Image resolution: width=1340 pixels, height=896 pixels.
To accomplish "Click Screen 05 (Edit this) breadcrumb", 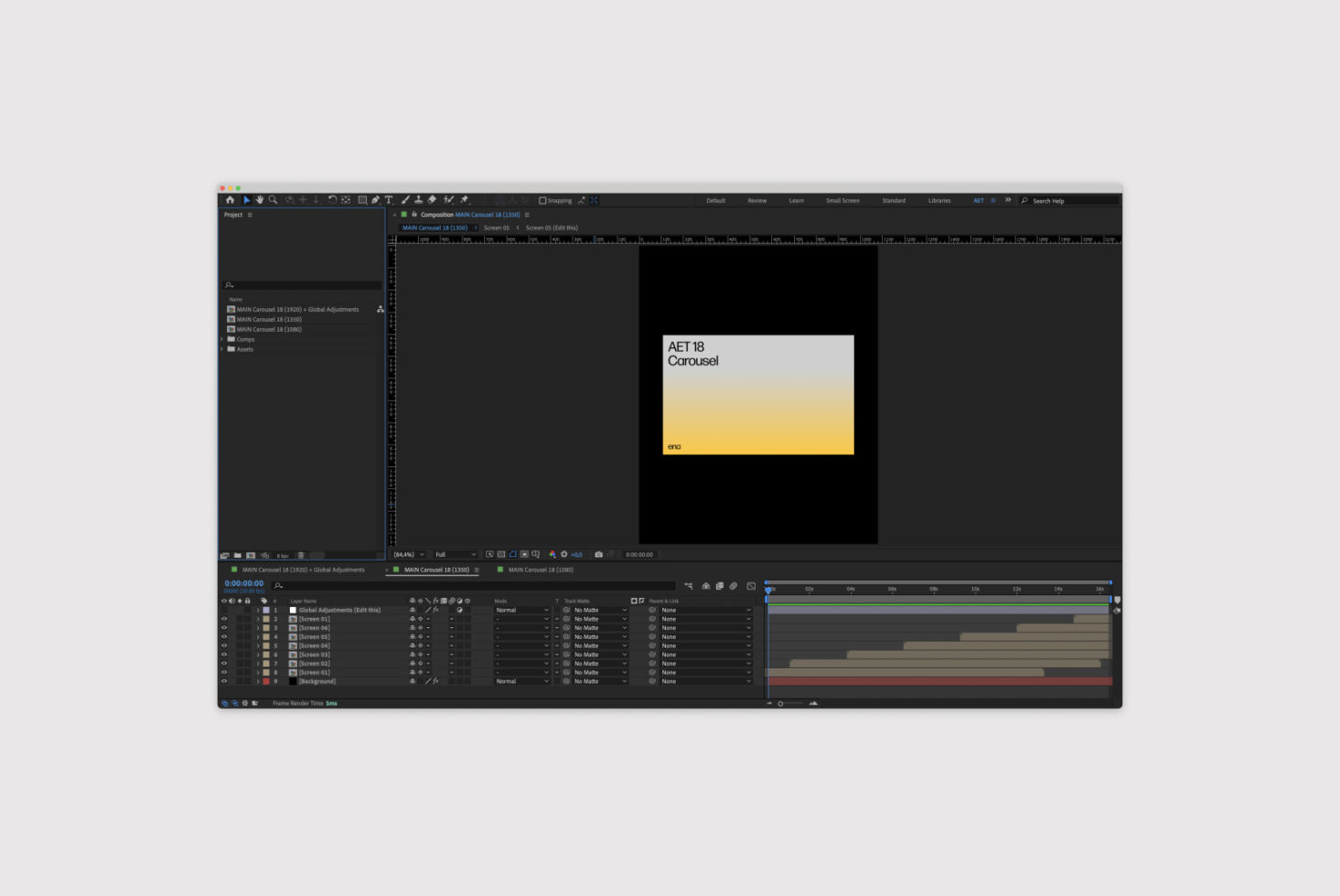I will click(552, 228).
